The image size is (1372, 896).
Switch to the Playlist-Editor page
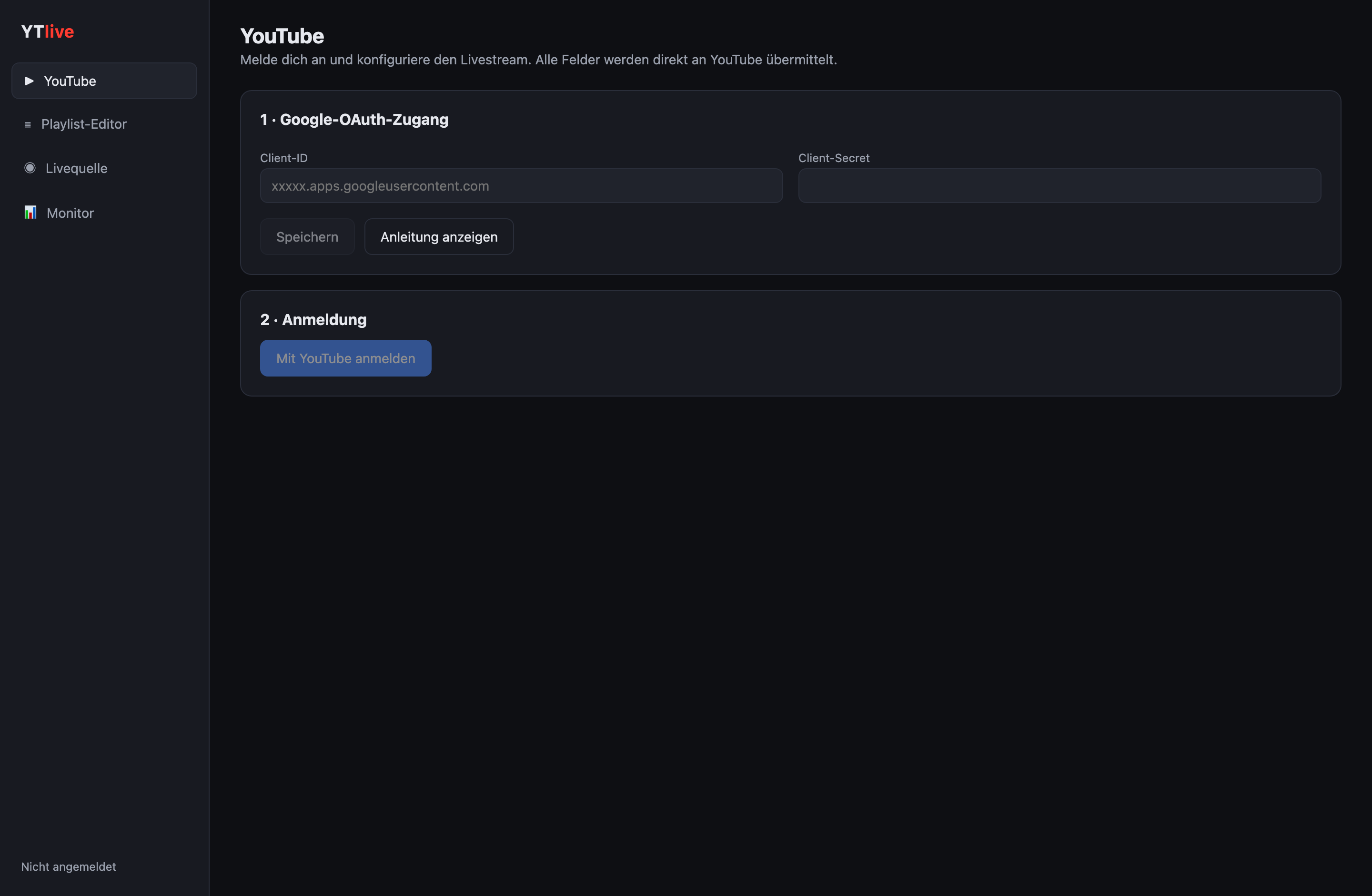(104, 124)
